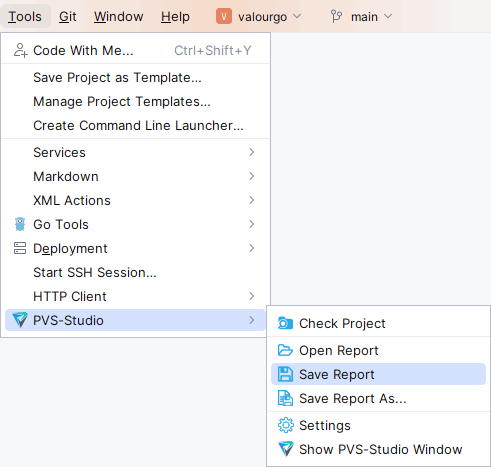Open the valourgo project dropdown
This screenshot has height=467, width=491.
click(x=259, y=16)
